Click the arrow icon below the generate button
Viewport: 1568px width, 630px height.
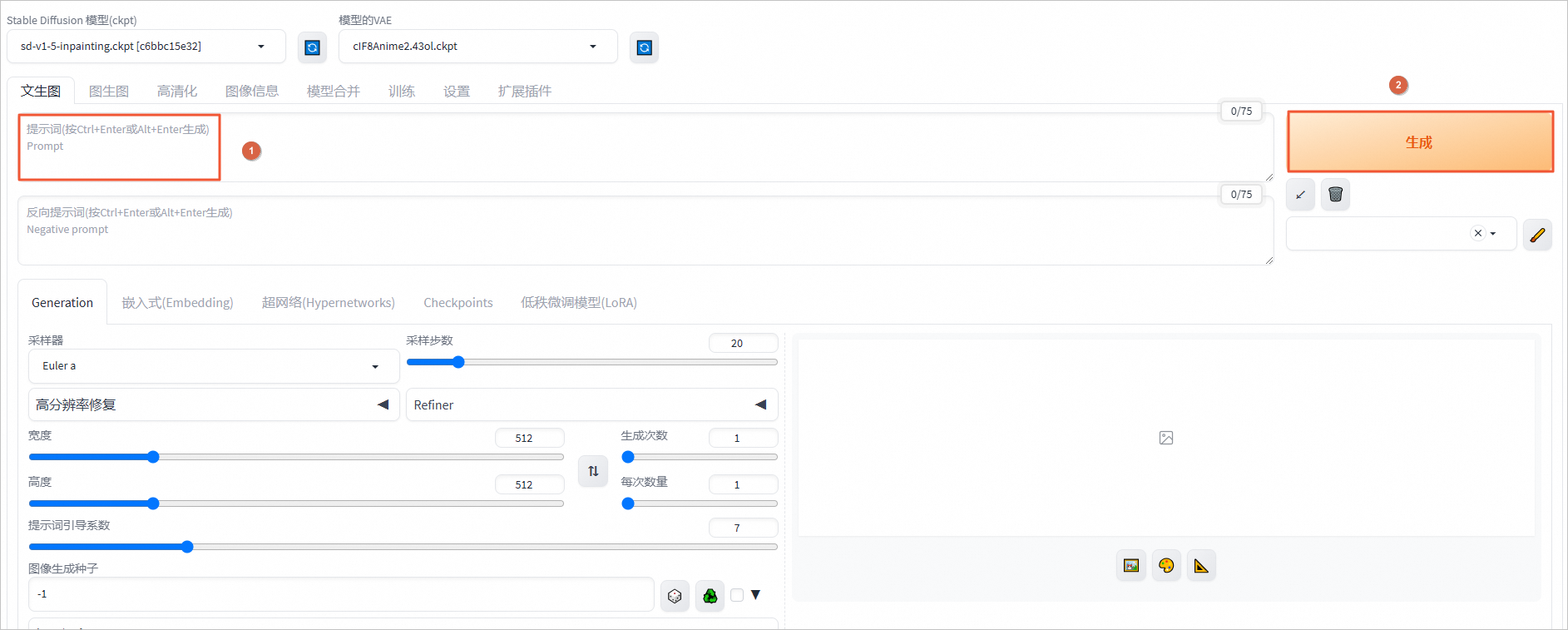click(x=1301, y=195)
